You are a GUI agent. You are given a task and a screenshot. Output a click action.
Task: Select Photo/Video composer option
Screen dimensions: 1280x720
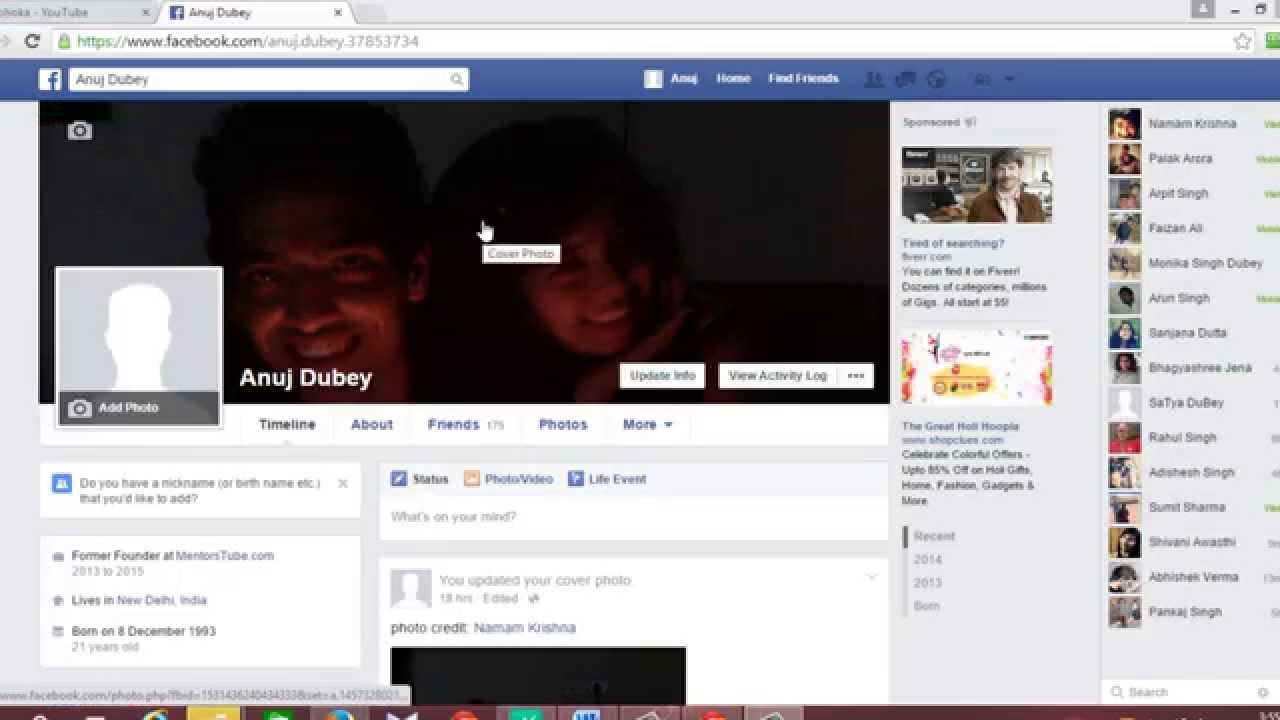(508, 479)
